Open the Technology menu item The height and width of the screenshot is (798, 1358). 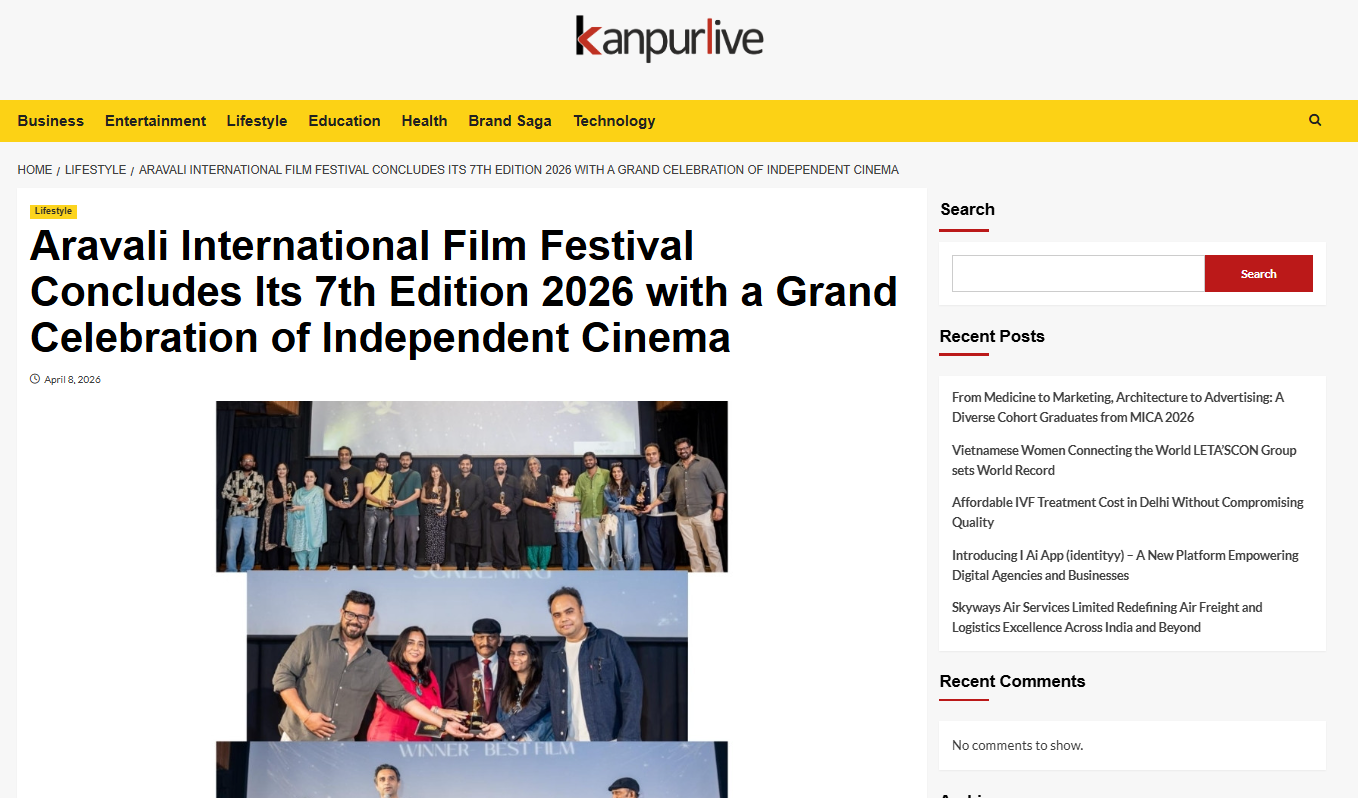point(614,121)
